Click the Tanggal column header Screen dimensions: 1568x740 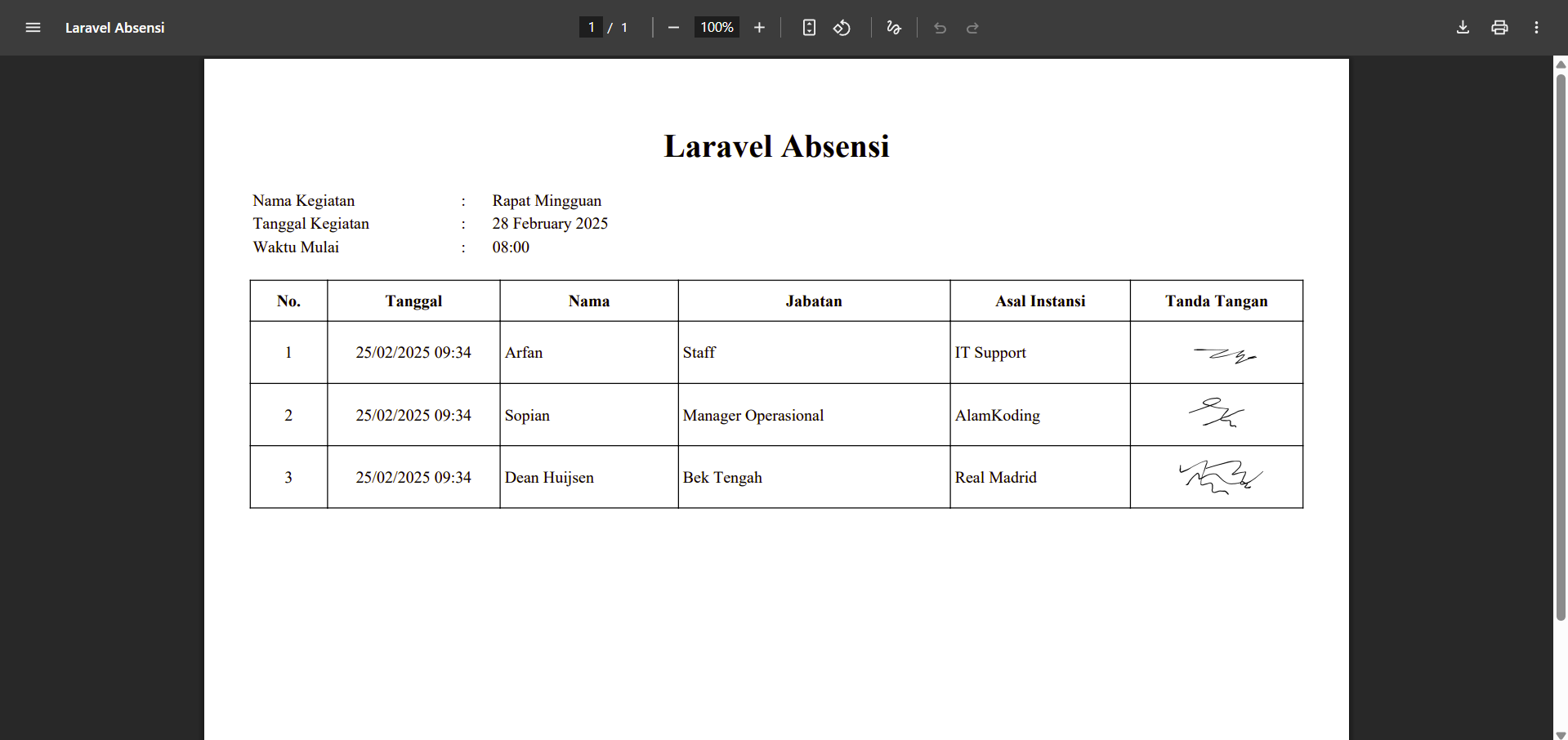413,301
